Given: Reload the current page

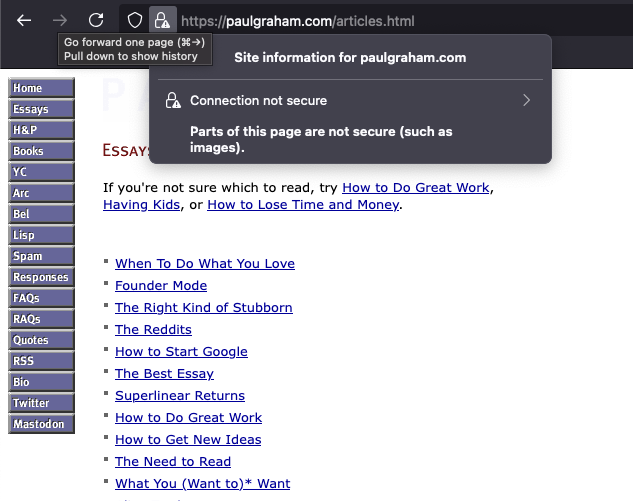Looking at the screenshot, I should click(x=96, y=20).
